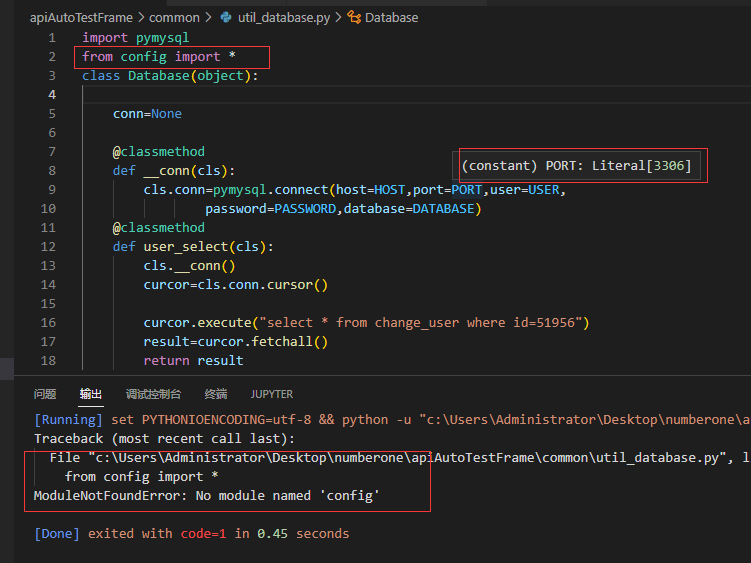
Task: Open the 调试控制台 tab
Action: [x=153, y=394]
